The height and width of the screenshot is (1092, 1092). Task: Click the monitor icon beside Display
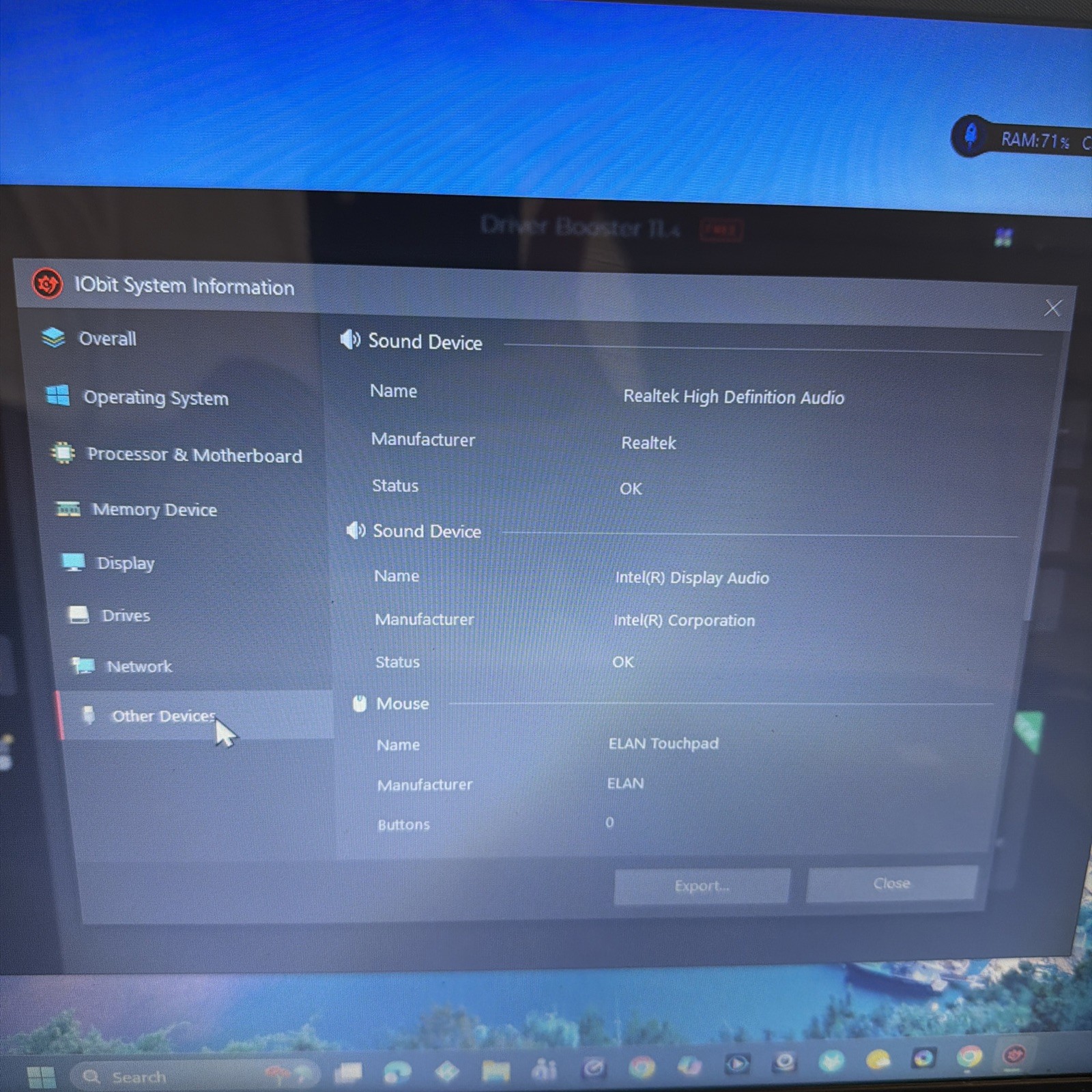tap(73, 562)
